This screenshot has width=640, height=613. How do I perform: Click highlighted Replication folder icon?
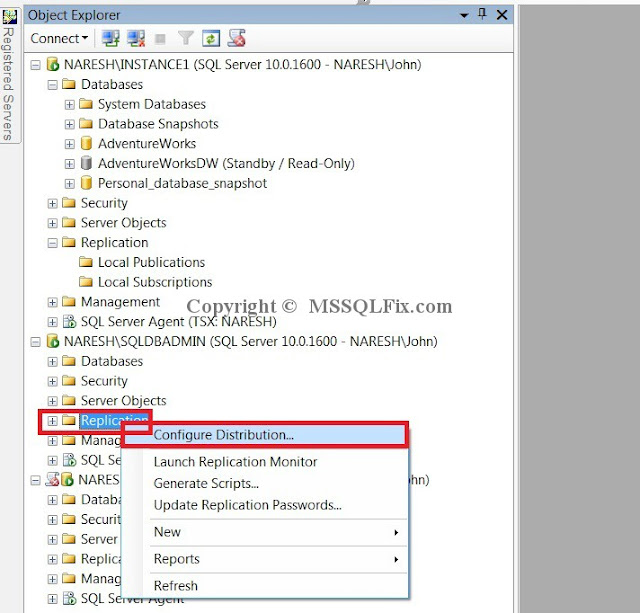[x=69, y=420]
